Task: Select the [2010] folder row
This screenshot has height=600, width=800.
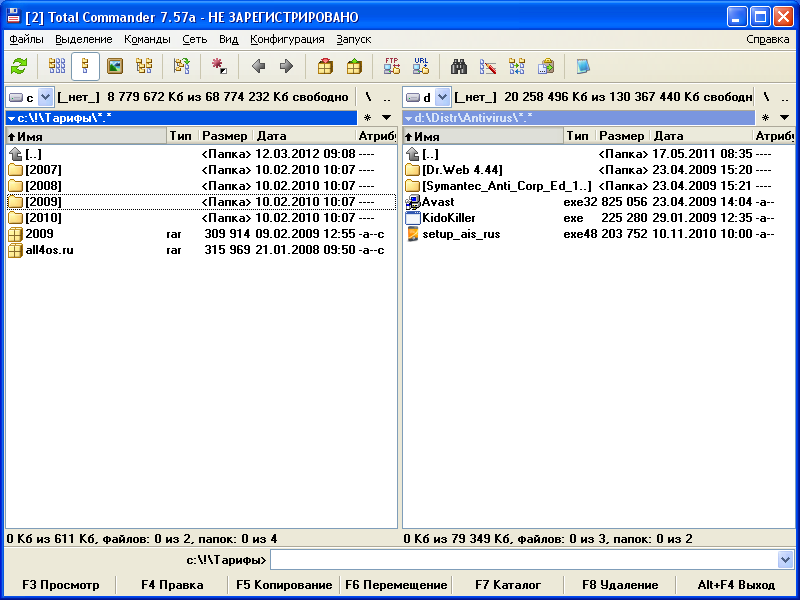Action: pyautogui.click(x=202, y=218)
